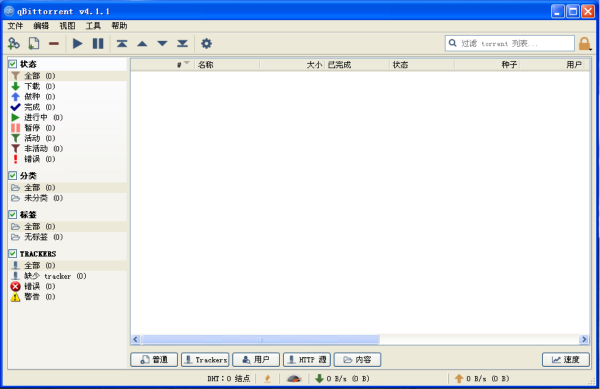The width and height of the screenshot is (600, 389).
Task: Click the scrollbar left arrow
Action: click(x=135, y=339)
